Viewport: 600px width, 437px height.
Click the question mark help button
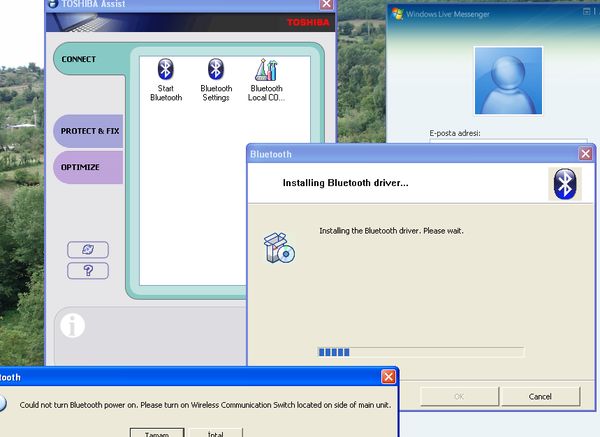tap(88, 271)
